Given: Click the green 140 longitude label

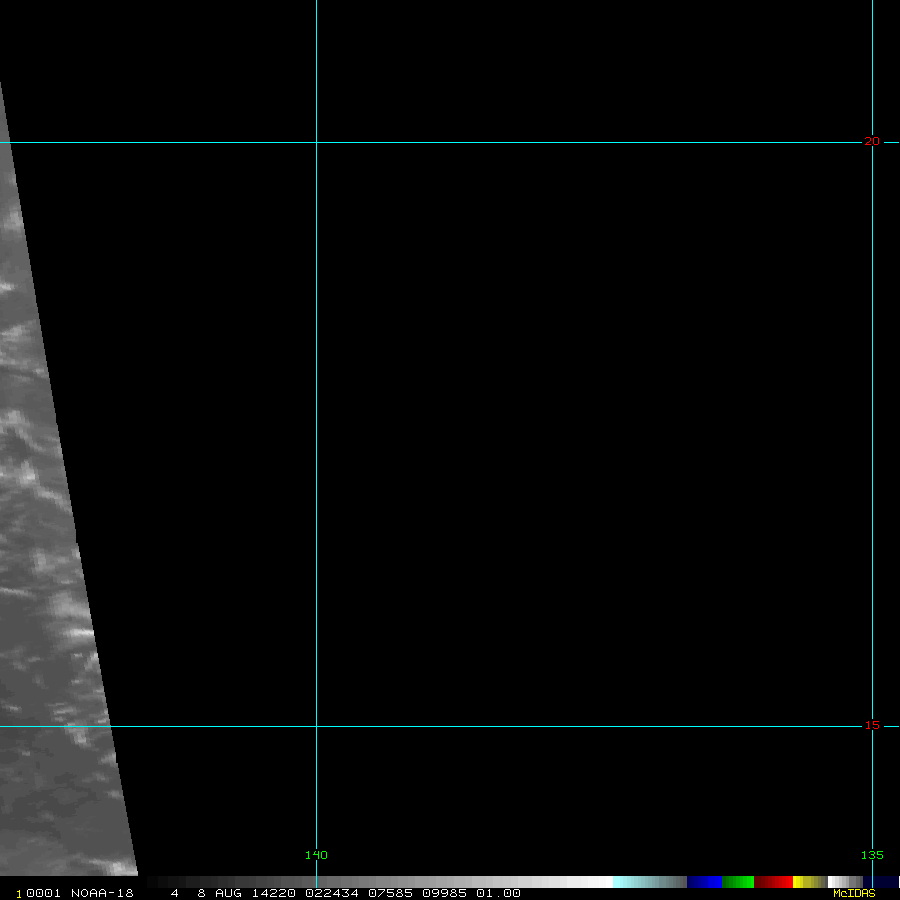Looking at the screenshot, I should 316,855.
